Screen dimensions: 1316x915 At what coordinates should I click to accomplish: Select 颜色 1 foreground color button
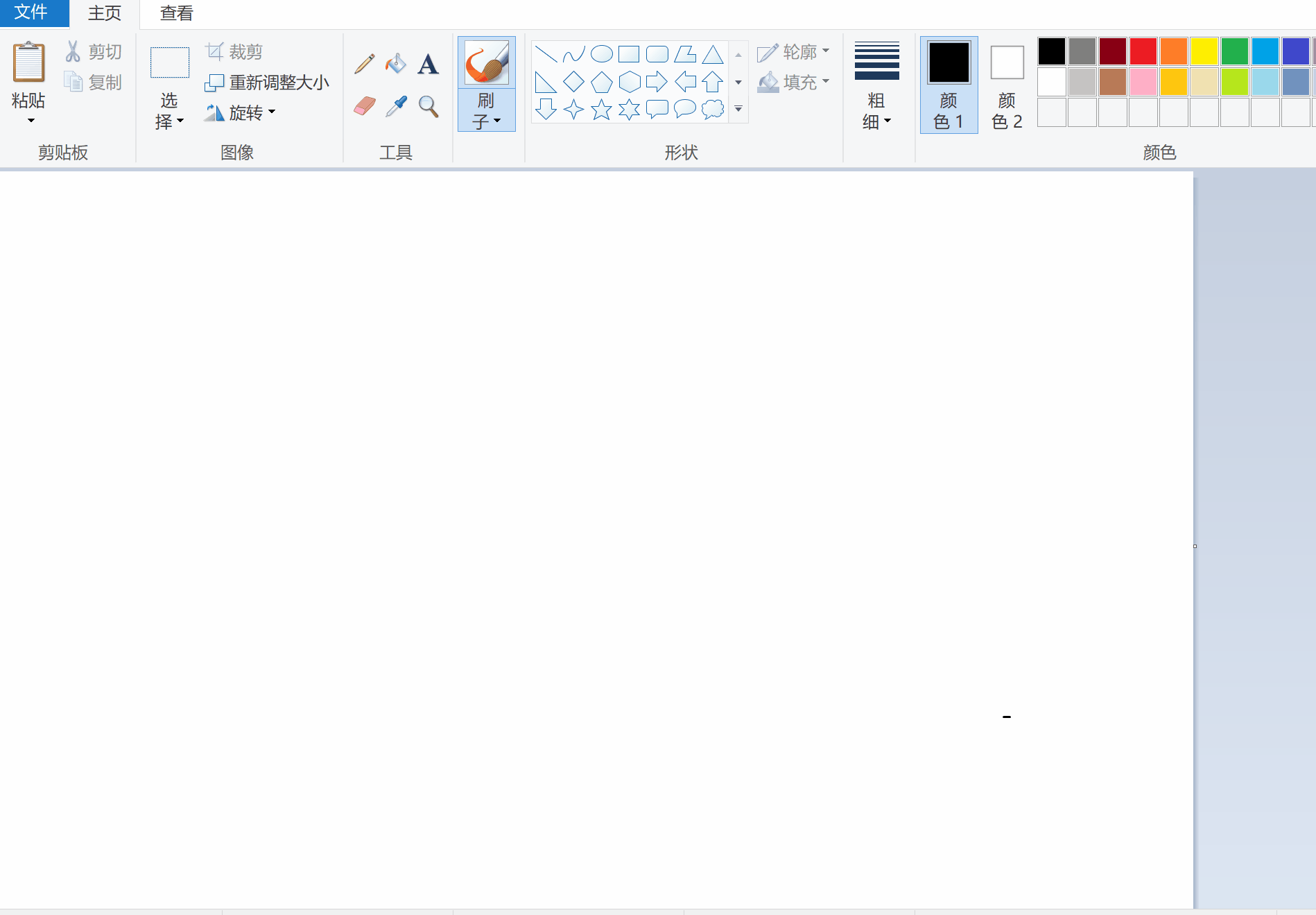(949, 85)
